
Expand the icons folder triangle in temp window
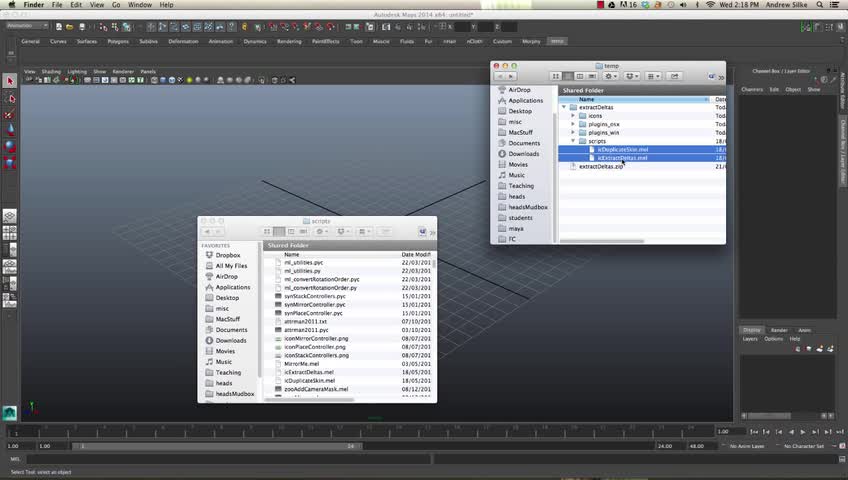[573, 116]
